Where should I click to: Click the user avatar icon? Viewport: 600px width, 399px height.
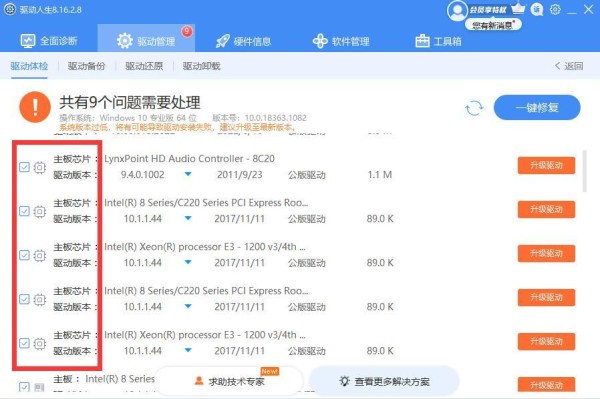point(457,11)
